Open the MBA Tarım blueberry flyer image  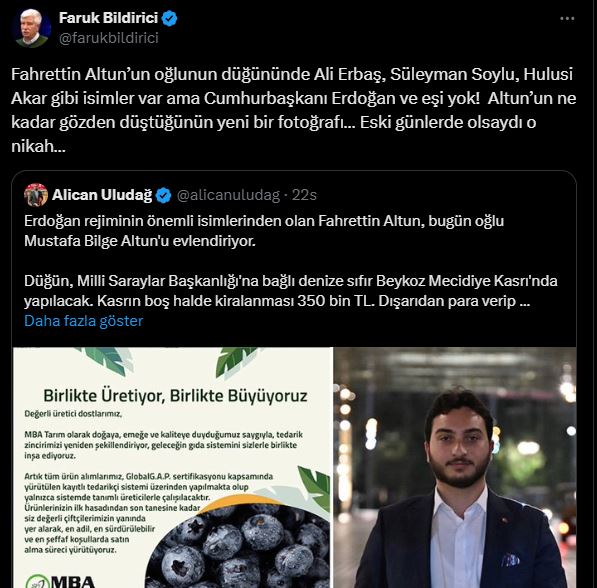click(x=173, y=467)
